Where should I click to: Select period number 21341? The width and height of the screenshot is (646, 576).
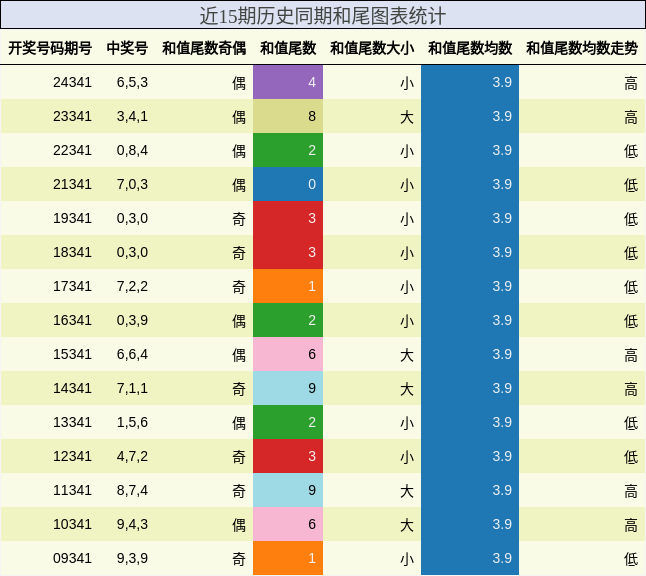[72, 184]
